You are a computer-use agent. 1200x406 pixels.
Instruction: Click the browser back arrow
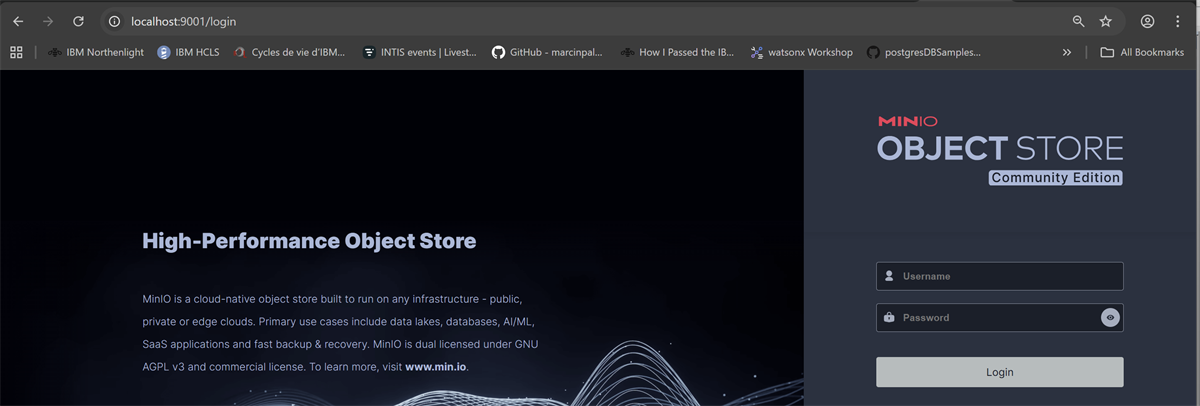18,21
